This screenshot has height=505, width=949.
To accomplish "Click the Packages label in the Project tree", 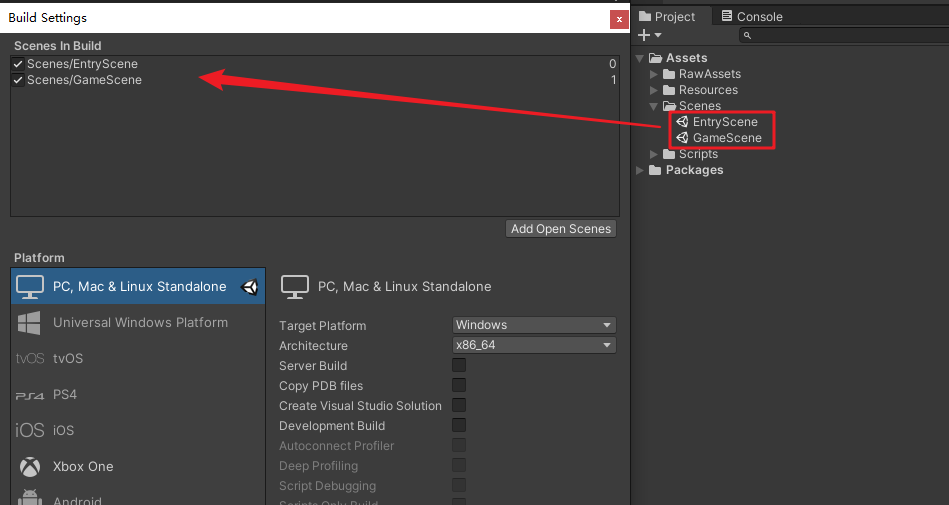I will pyautogui.click(x=694, y=170).
